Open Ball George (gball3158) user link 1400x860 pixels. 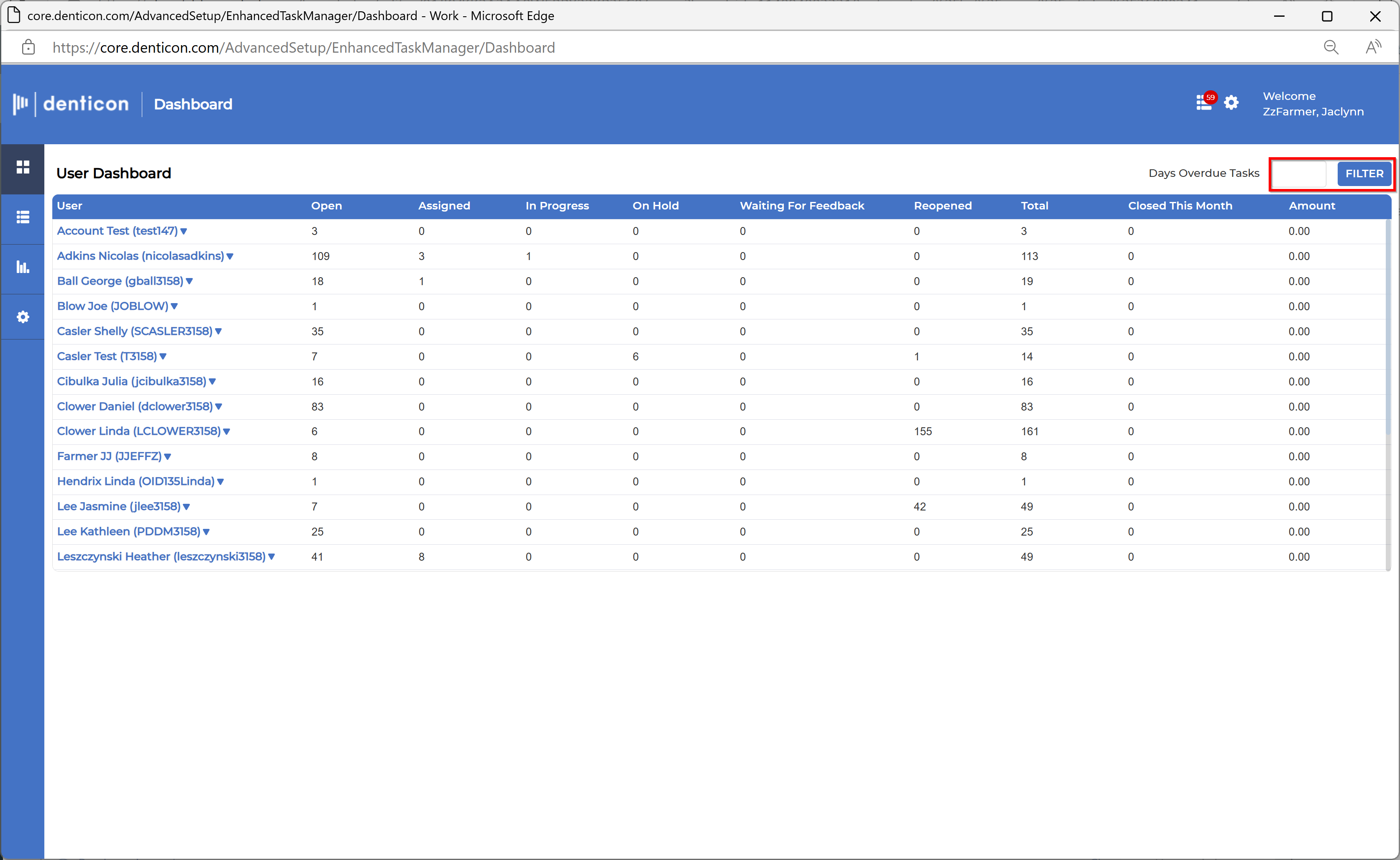coord(120,281)
